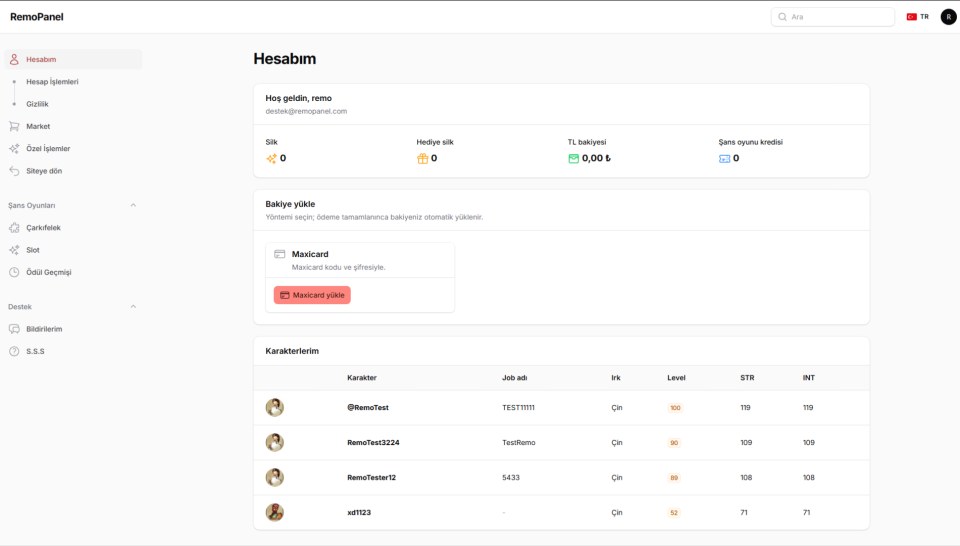
Task: Click the Şans Oyunları section label
Action: [x=32, y=206]
